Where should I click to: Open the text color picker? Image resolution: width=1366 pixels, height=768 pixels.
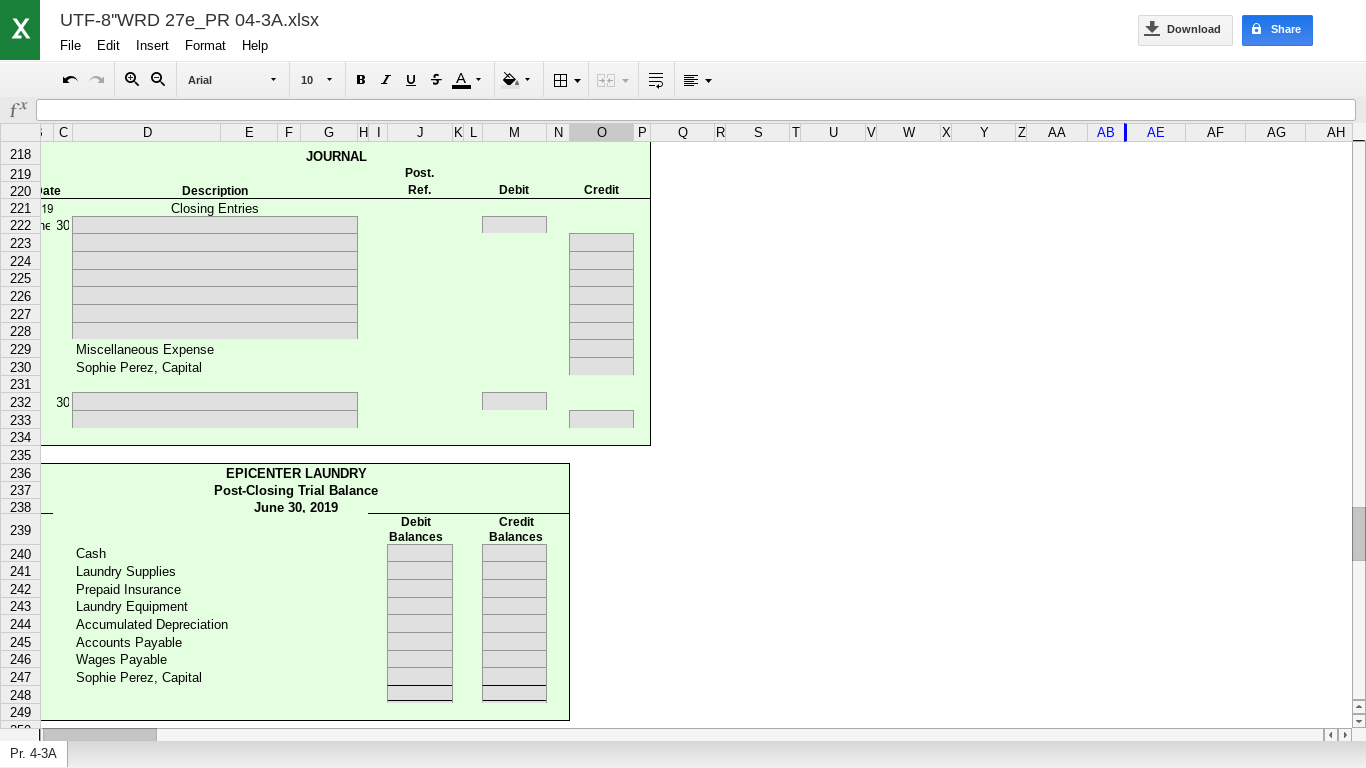(x=467, y=80)
